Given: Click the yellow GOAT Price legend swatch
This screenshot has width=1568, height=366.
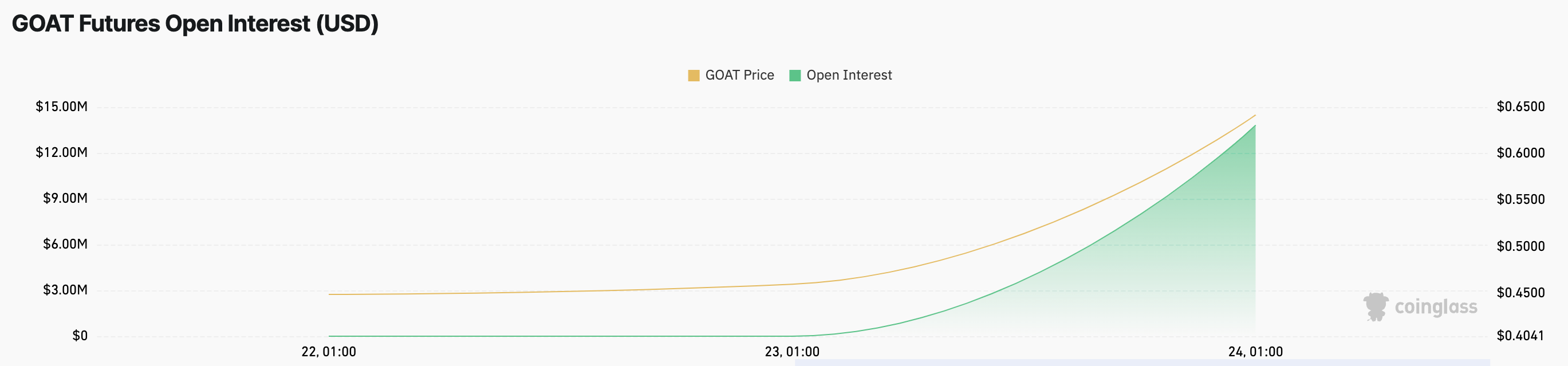Looking at the screenshot, I should pyautogui.click(x=694, y=76).
